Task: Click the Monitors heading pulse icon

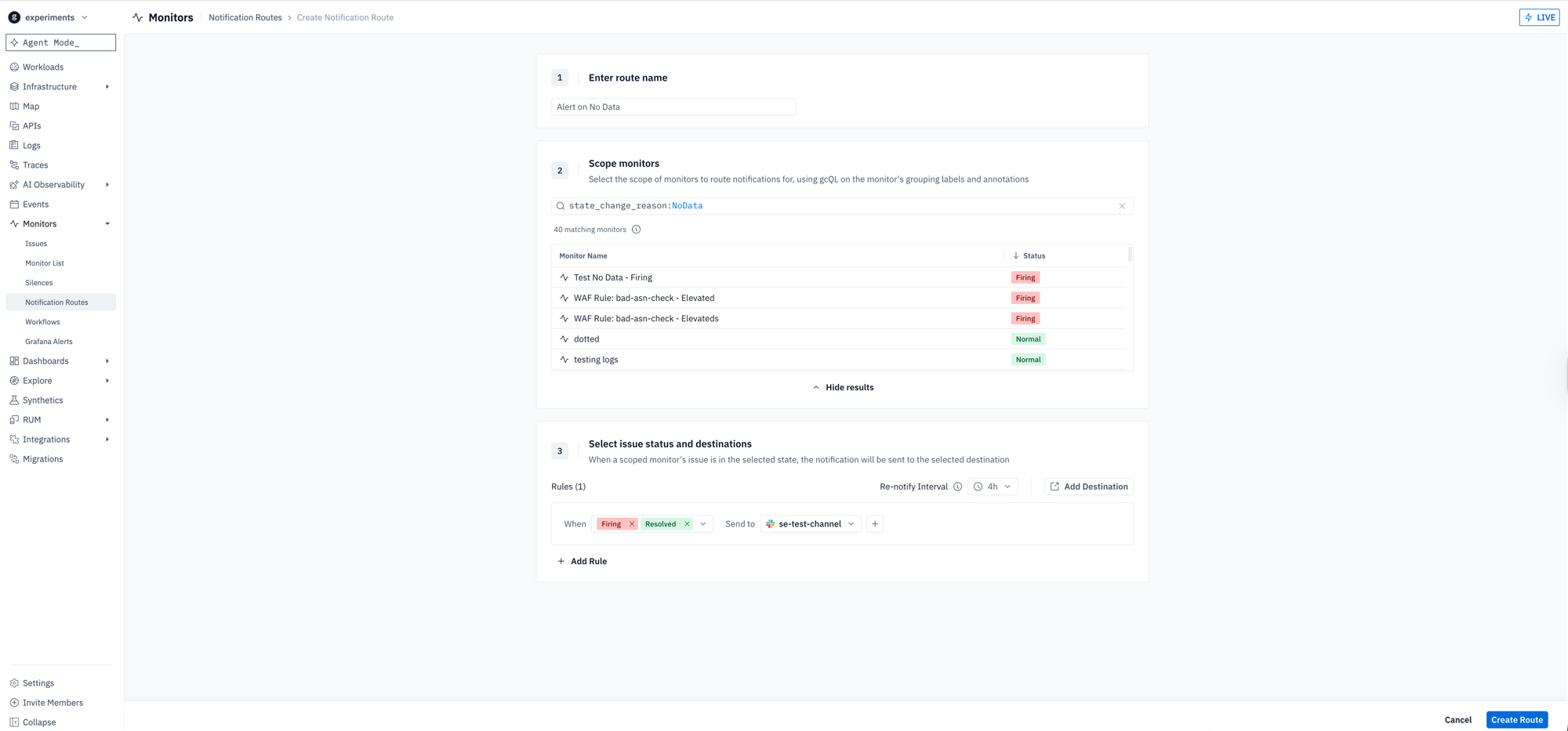Action: tap(138, 17)
